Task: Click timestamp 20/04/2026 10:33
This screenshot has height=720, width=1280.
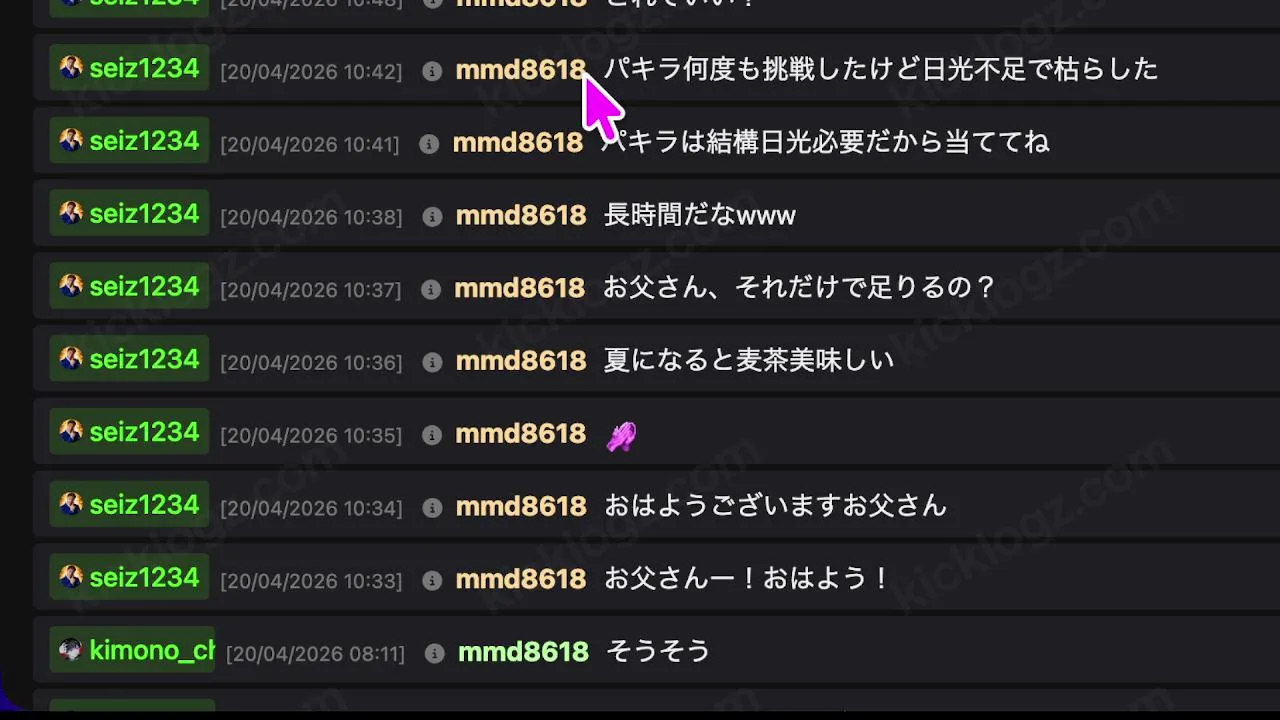Action: point(311,581)
